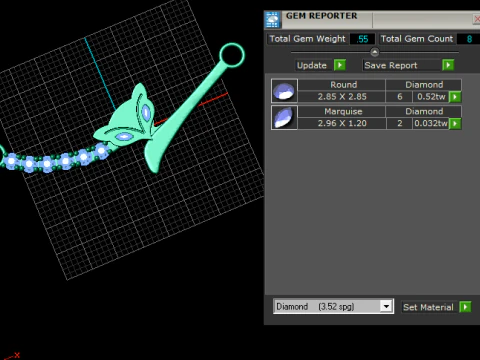Click the collapse arrow handle below the totals
Screen dimensions: 480x360
pyautogui.click(x=375, y=52)
